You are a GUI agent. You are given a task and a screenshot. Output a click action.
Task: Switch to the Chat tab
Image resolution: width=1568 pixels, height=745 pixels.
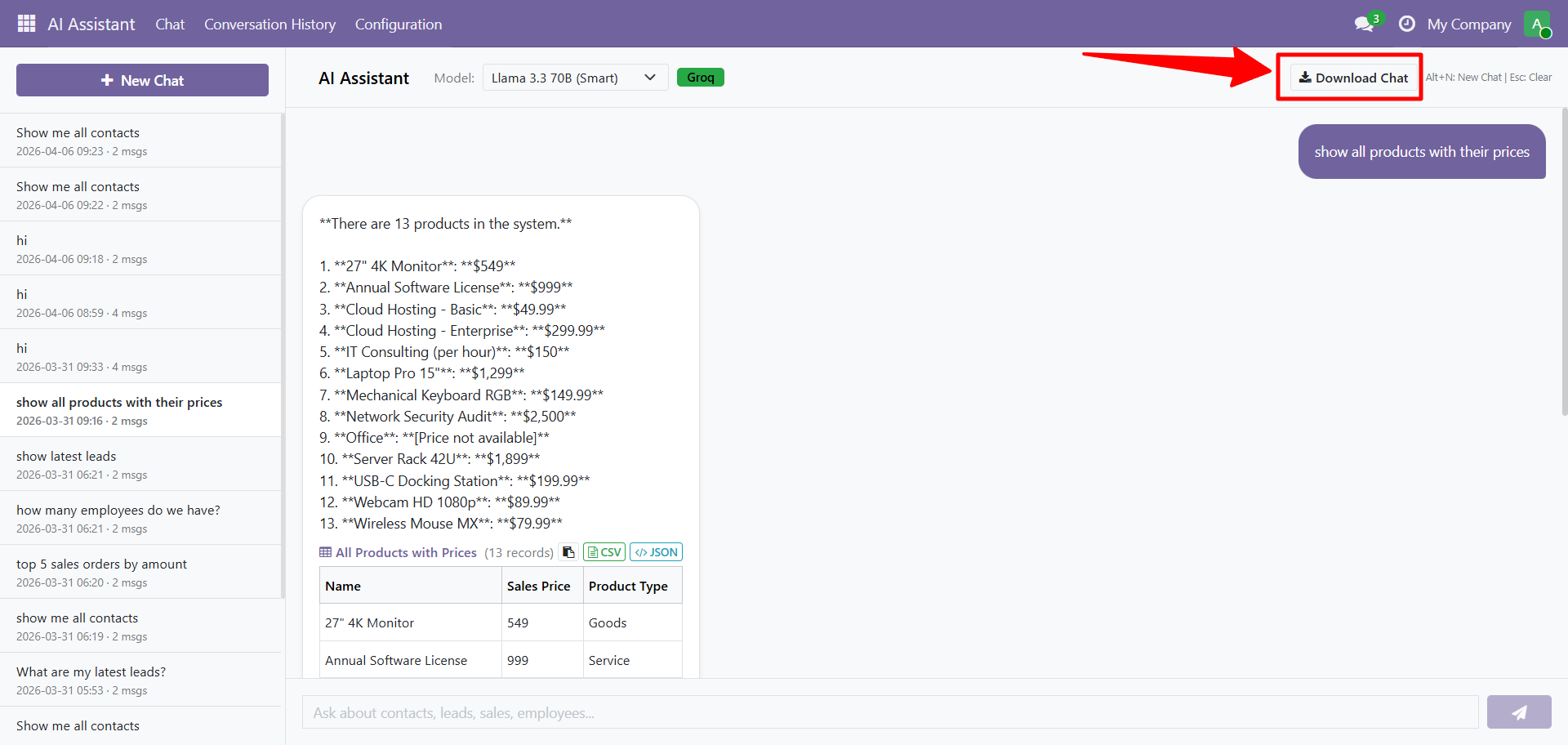[170, 25]
